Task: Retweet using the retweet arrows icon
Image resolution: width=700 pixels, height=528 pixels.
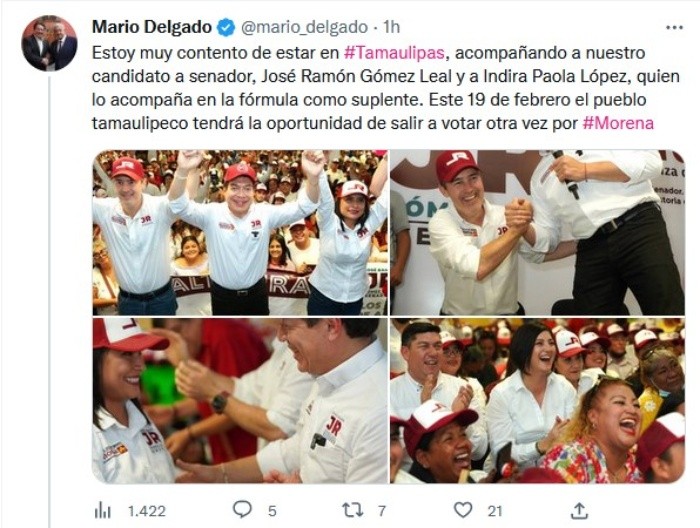Action: (353, 510)
